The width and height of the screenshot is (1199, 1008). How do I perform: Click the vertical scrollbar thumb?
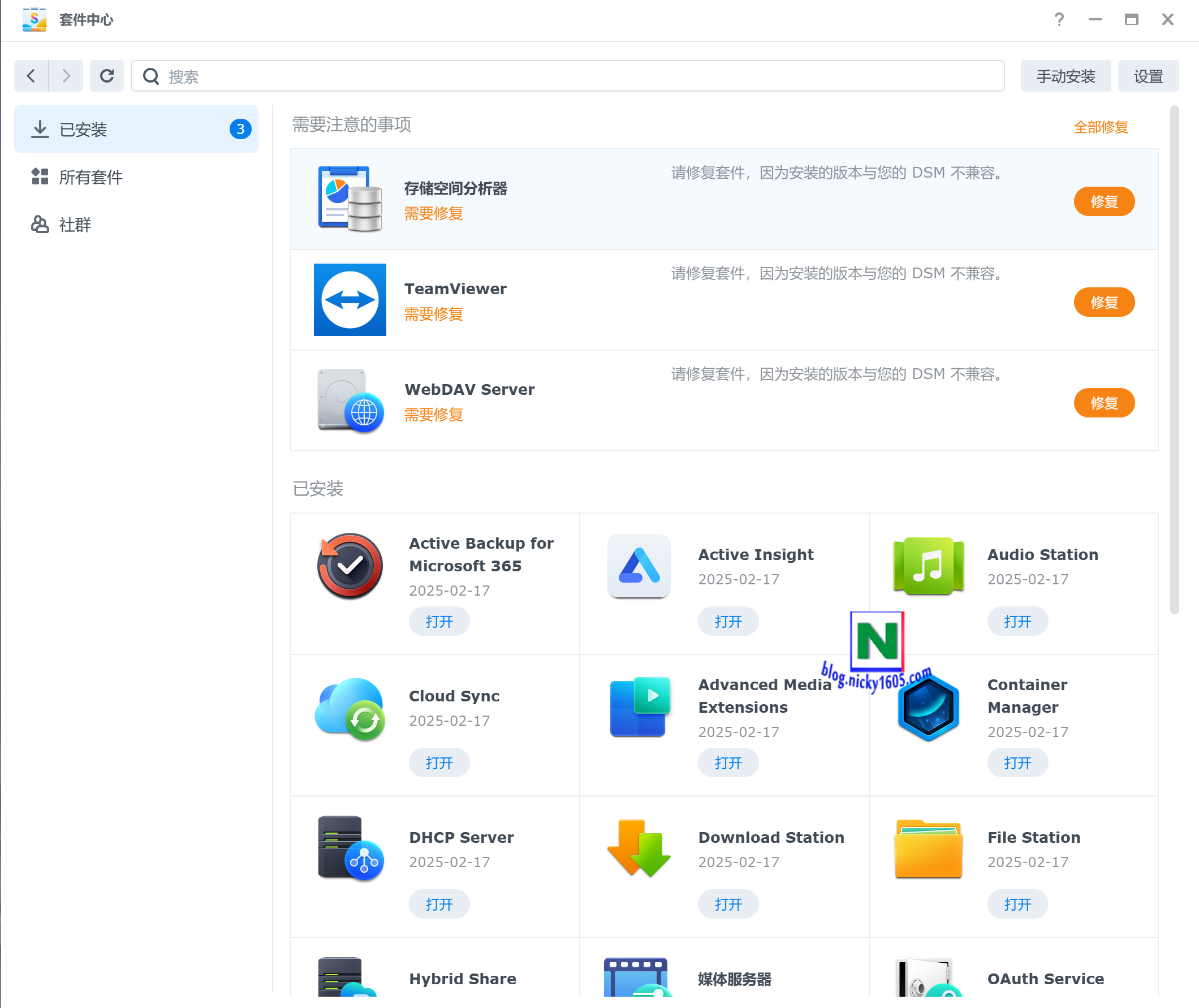pyautogui.click(x=1175, y=360)
